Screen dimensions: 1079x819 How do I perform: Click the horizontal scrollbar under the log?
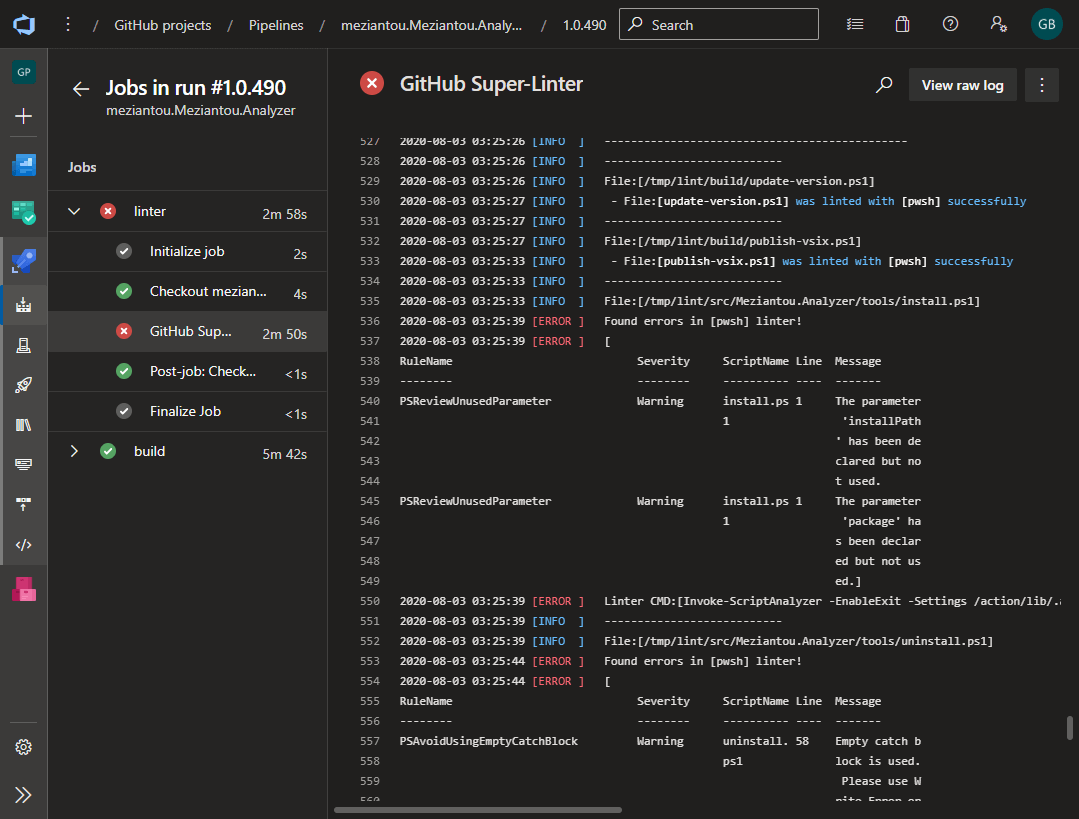coord(478,810)
